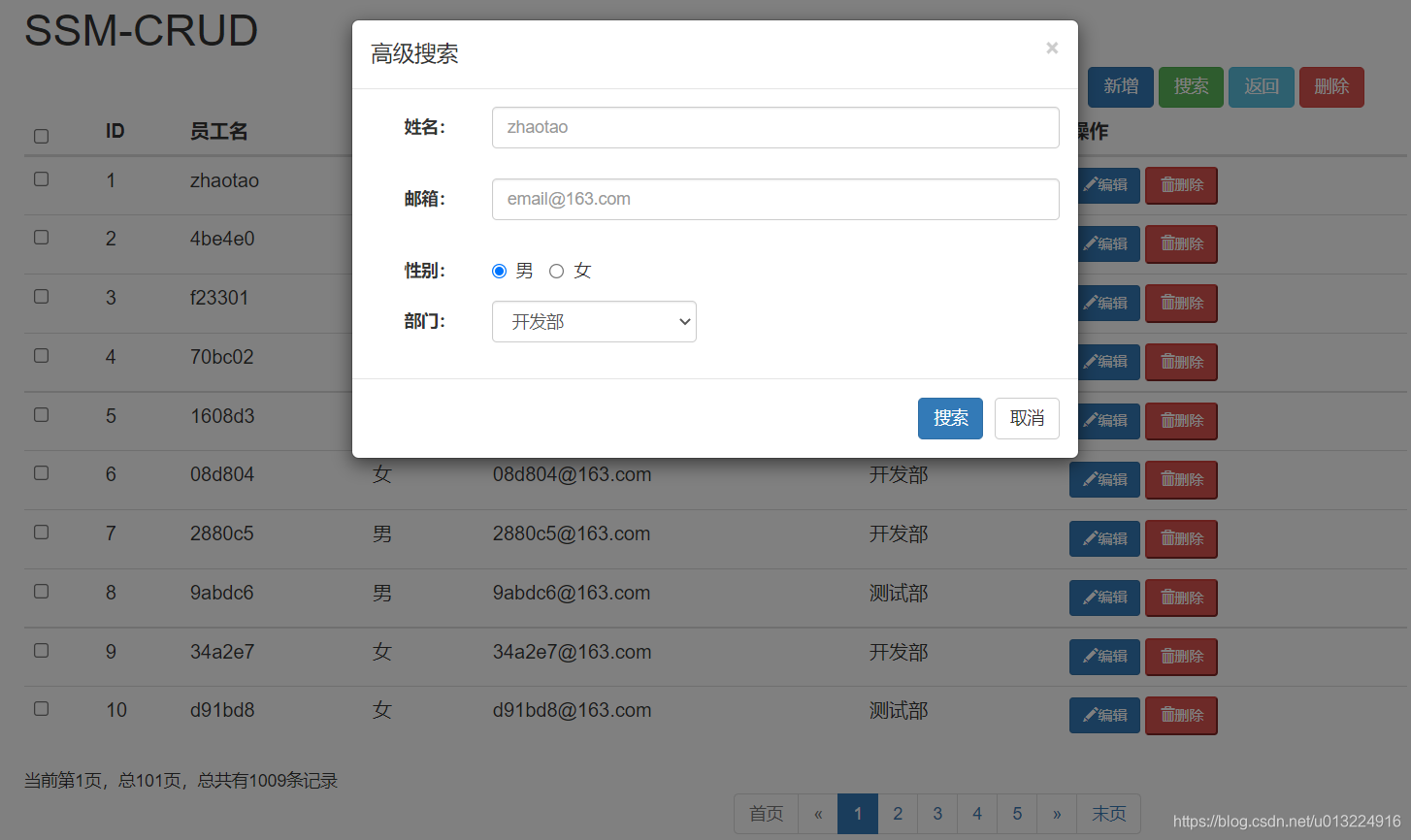This screenshot has width=1411, height=840.
Task: Delete row 1 with trash 删除 button
Action: point(1181,185)
